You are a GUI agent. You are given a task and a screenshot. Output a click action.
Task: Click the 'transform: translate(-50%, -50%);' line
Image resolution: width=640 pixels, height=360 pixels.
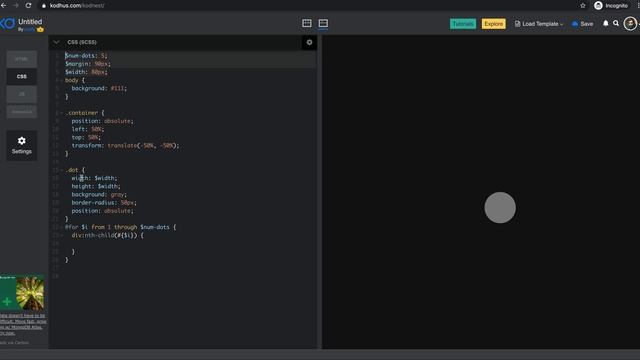125,145
